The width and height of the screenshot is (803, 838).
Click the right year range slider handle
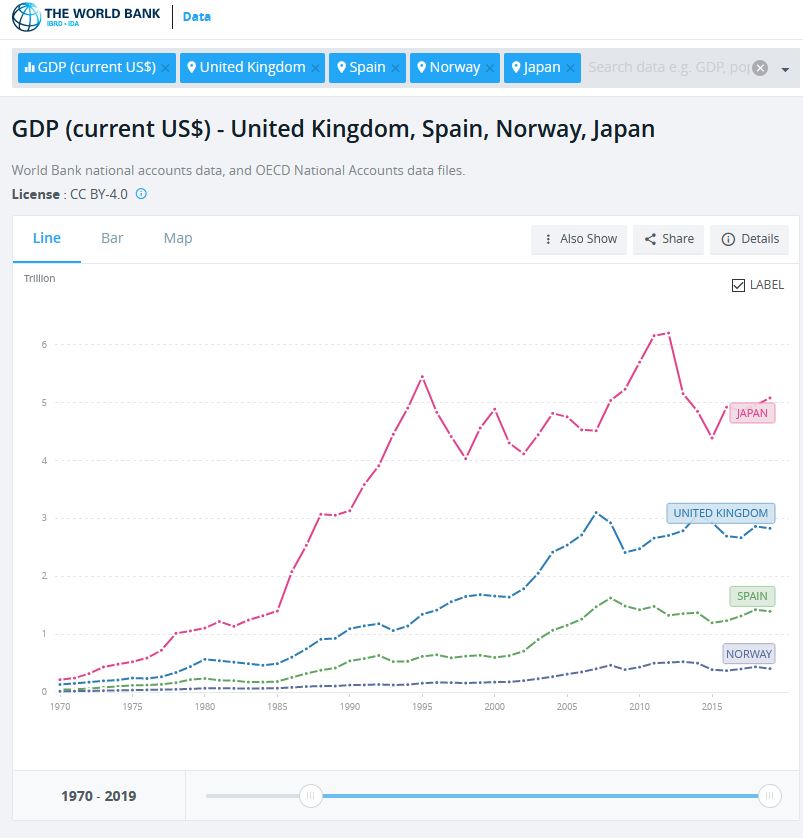(769, 796)
